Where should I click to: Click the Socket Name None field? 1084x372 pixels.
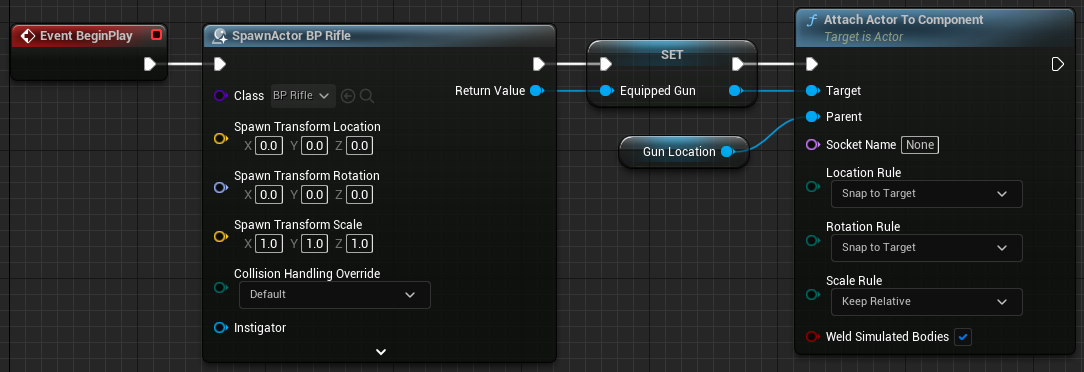pos(919,145)
